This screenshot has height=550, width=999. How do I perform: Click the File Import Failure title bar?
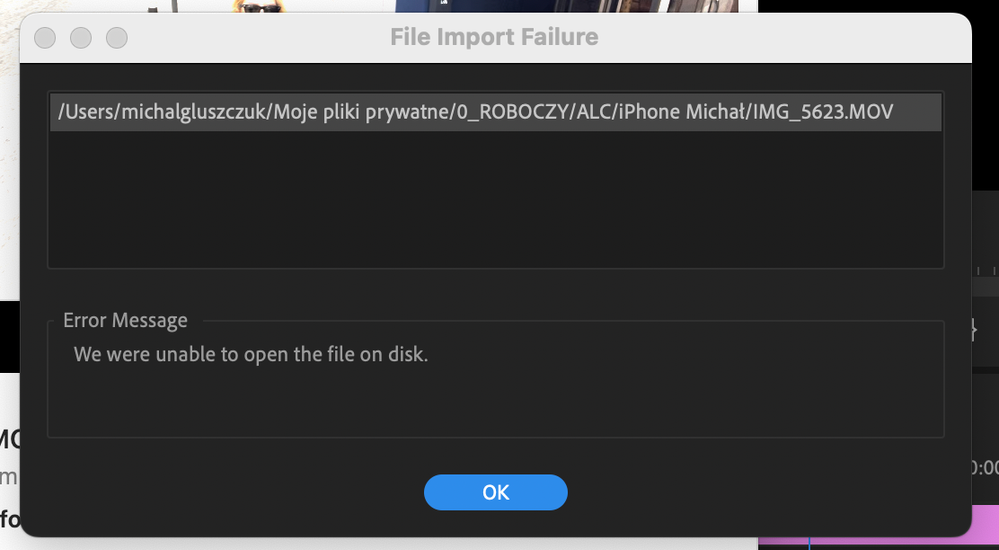(494, 37)
